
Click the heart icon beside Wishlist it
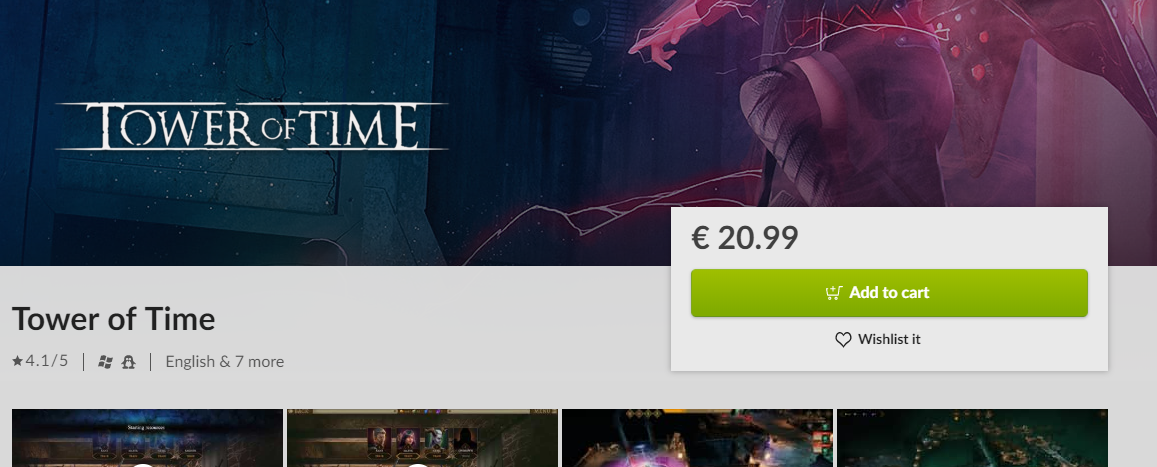843,339
